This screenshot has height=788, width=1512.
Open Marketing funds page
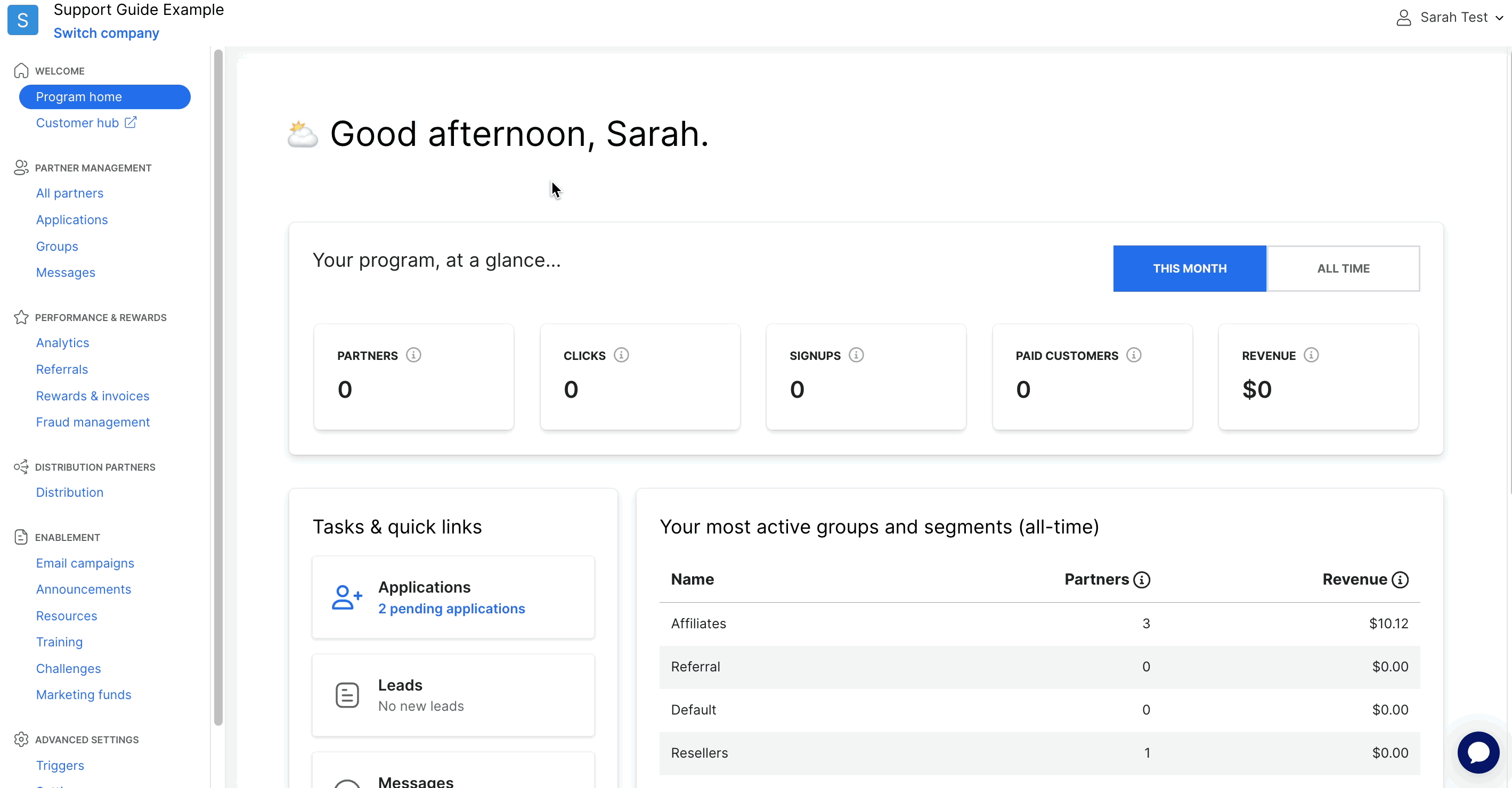click(x=83, y=695)
